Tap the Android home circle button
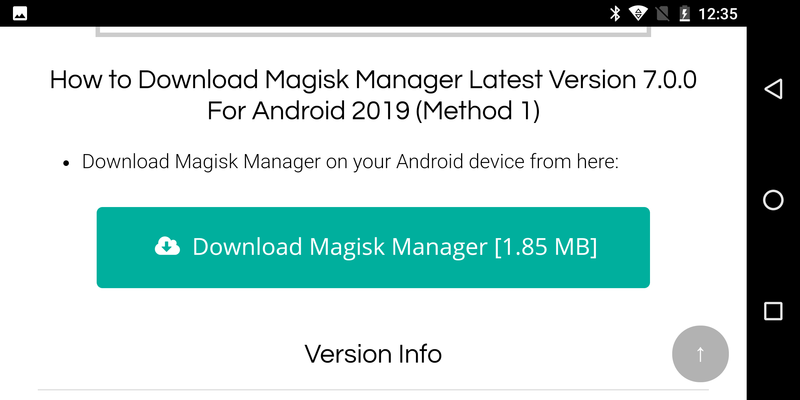The image size is (800, 400). pos(773,200)
